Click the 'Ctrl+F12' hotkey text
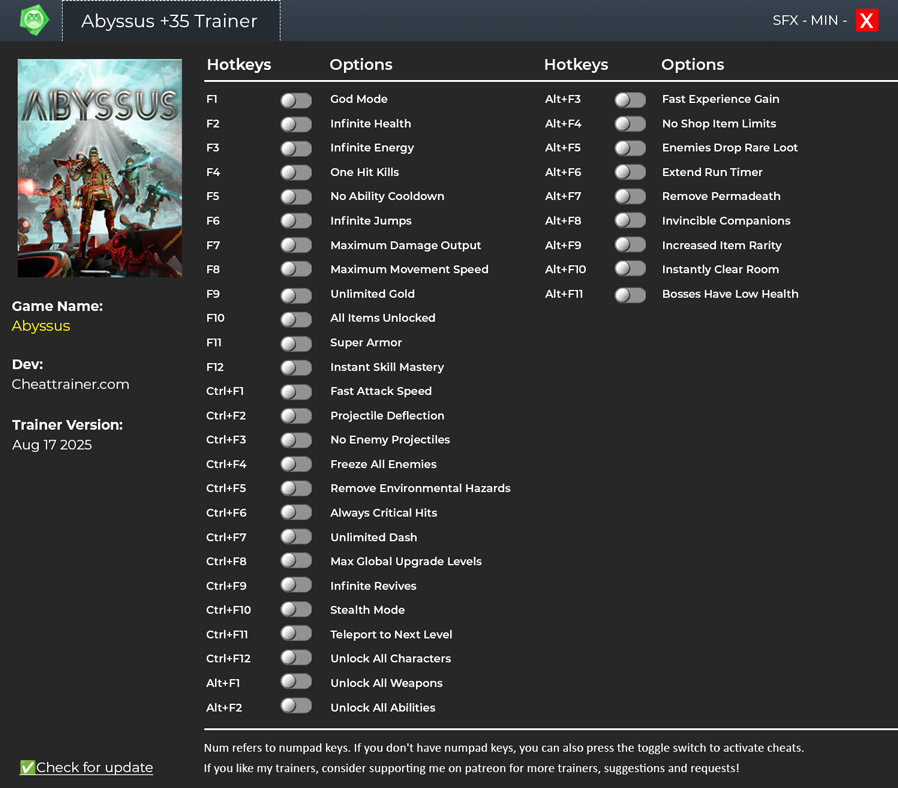 228,659
